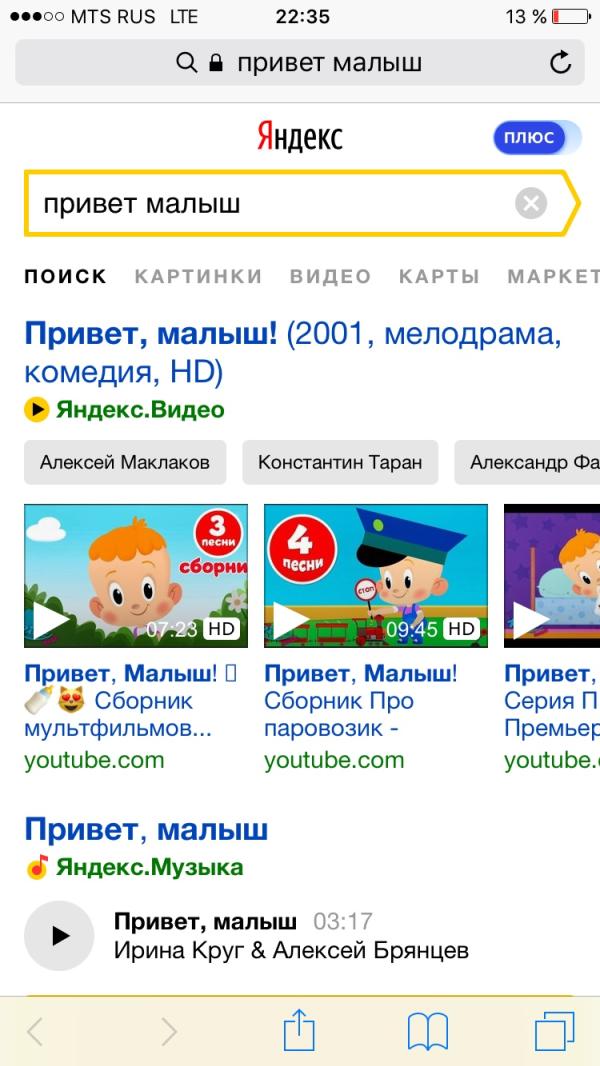Toggle the Плюс switch

coord(537,138)
